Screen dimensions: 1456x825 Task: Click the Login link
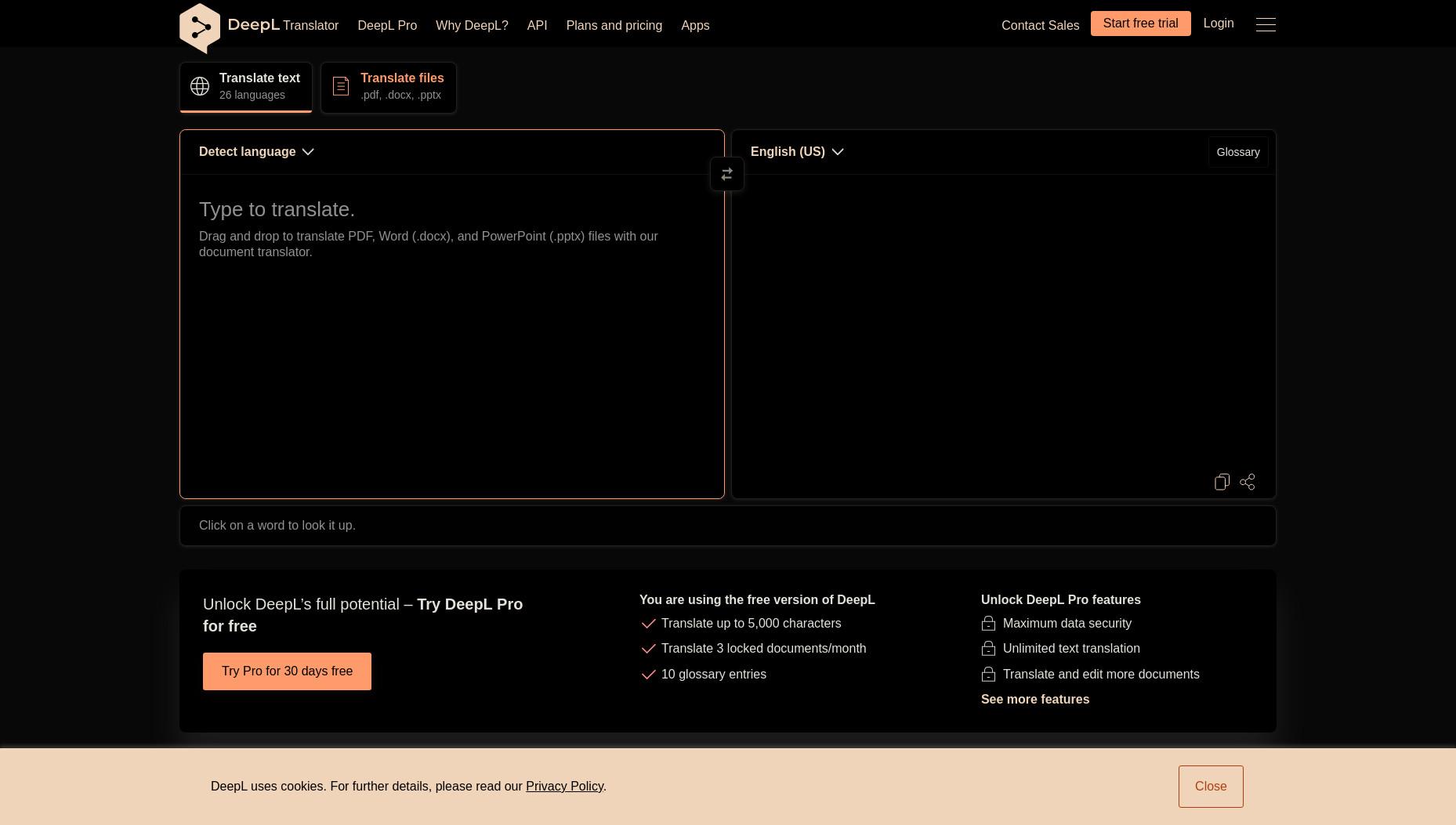[1219, 24]
